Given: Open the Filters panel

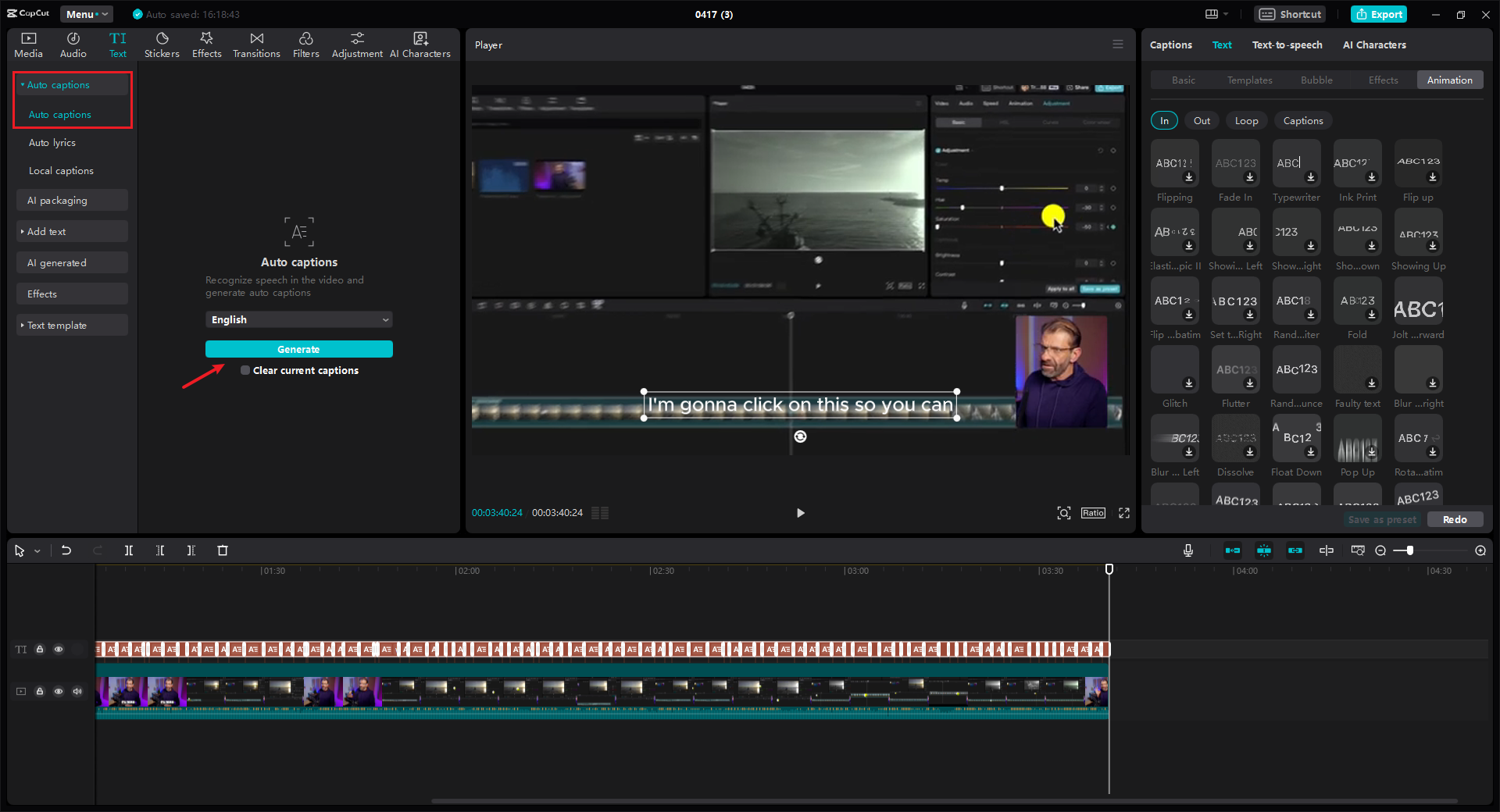Looking at the screenshot, I should [305, 45].
